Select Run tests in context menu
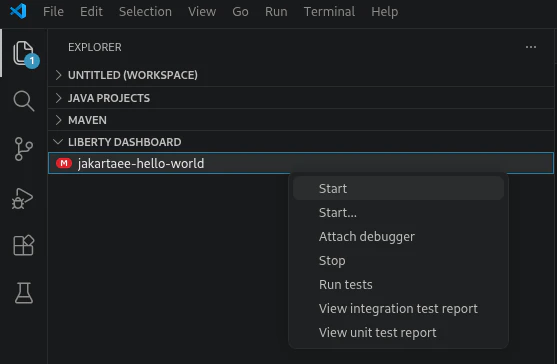The width and height of the screenshot is (557, 364). point(398,284)
